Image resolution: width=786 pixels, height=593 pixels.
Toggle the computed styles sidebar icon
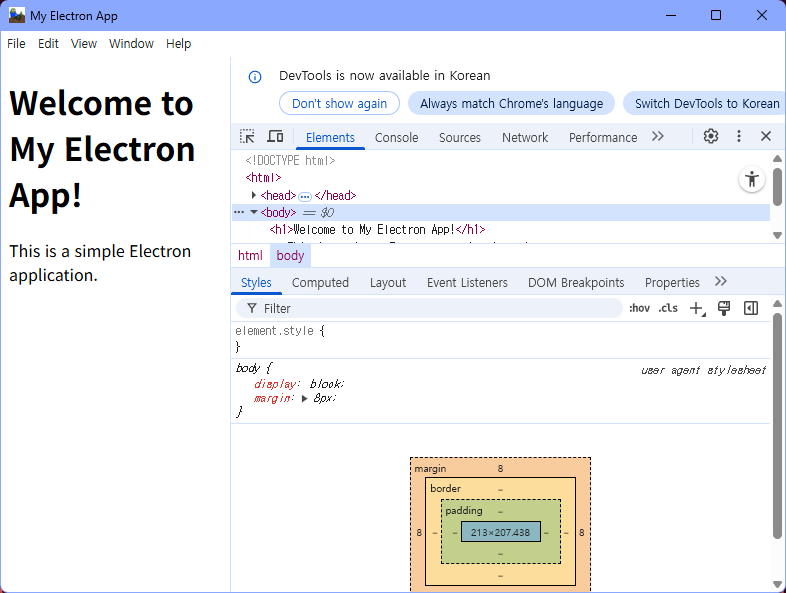751,309
